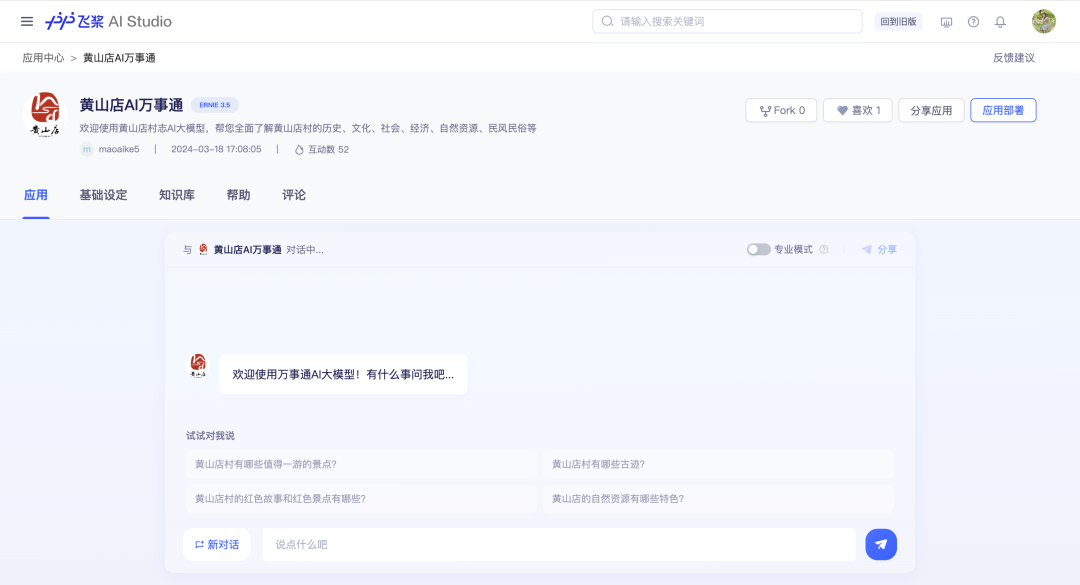Click the 试试对我说 label

(x=210, y=435)
